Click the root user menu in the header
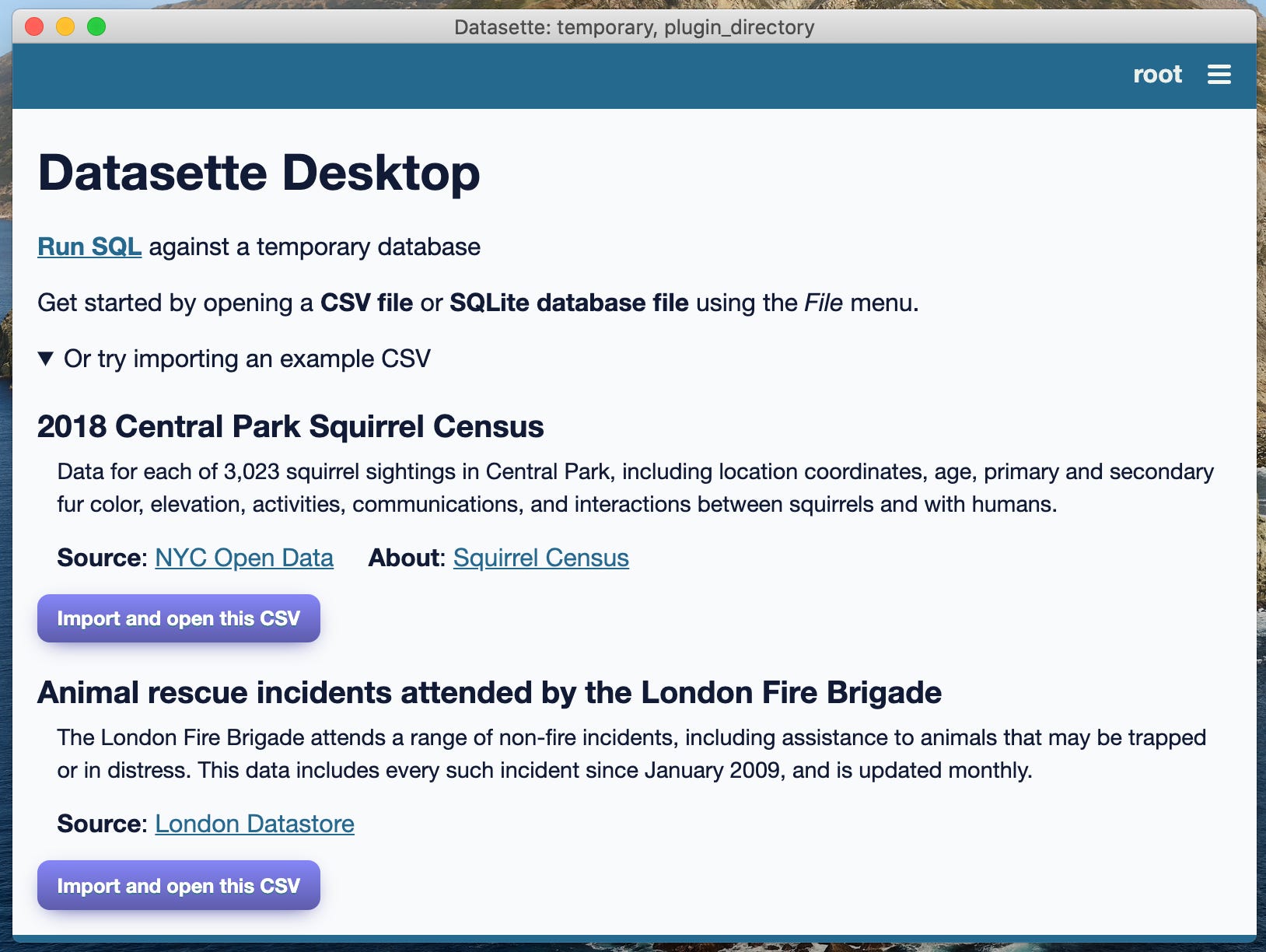This screenshot has width=1266, height=952. (x=1157, y=75)
